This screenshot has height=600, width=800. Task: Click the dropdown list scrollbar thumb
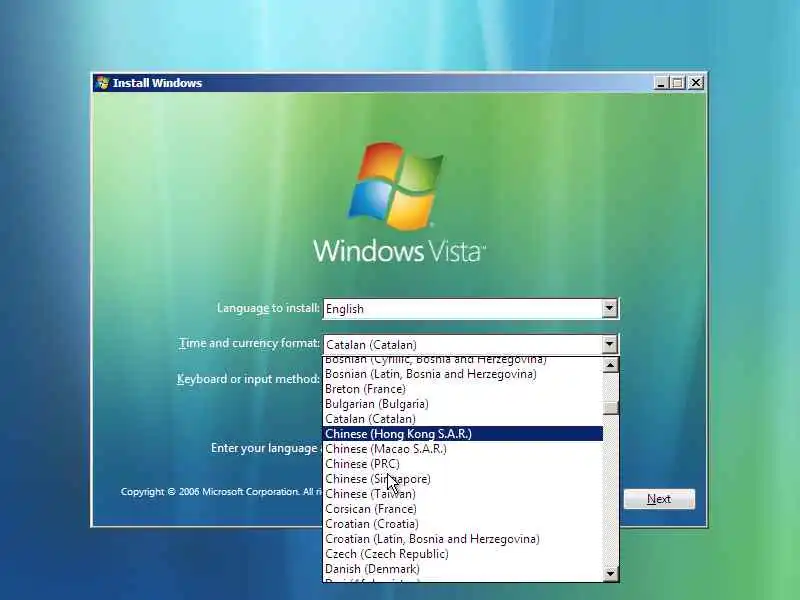(610, 408)
